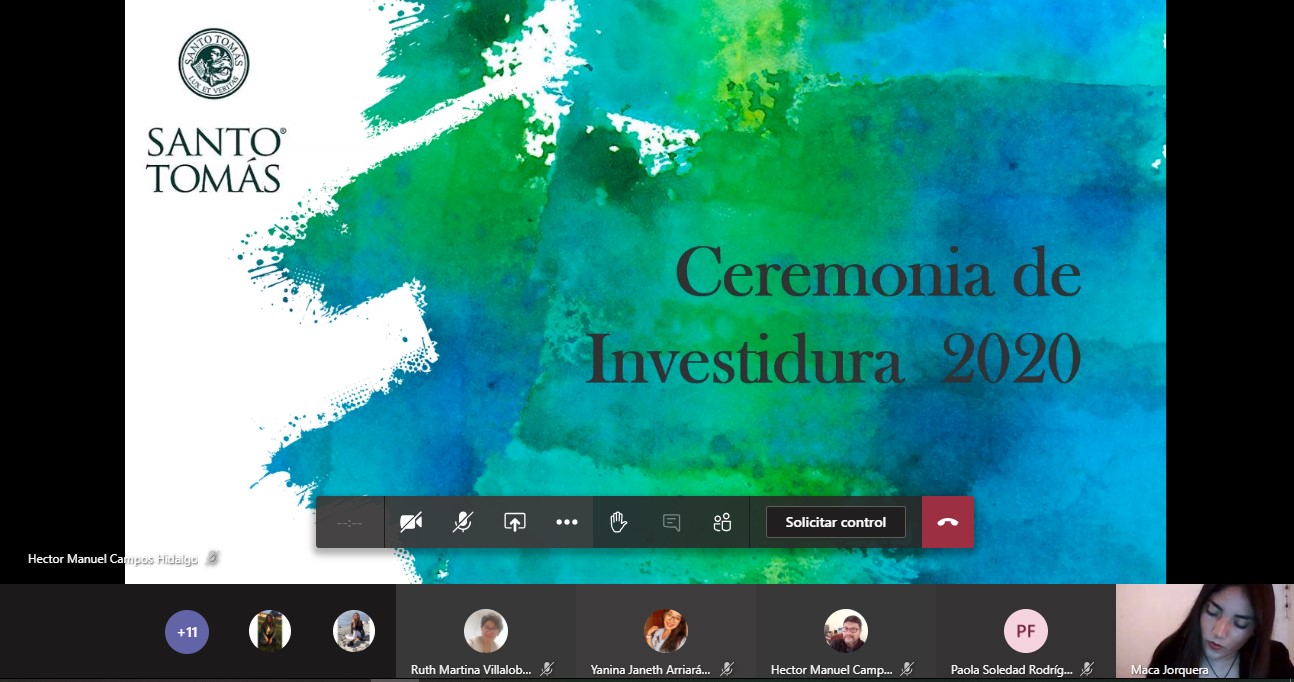Click muted mic icon beside Yanina Janeth
Screen dimensions: 1294x682
point(727,669)
